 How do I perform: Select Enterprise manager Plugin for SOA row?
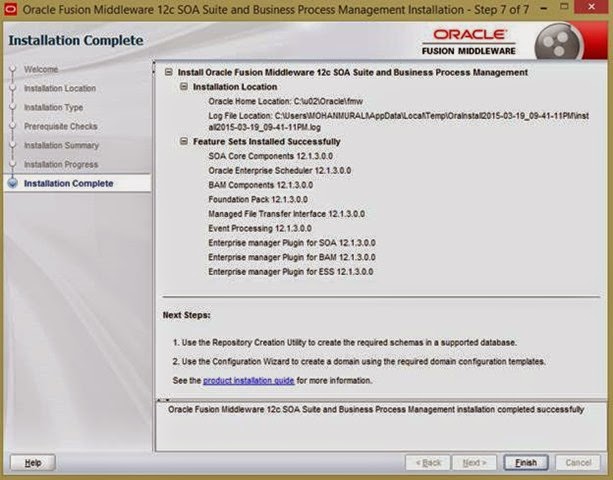coord(292,243)
